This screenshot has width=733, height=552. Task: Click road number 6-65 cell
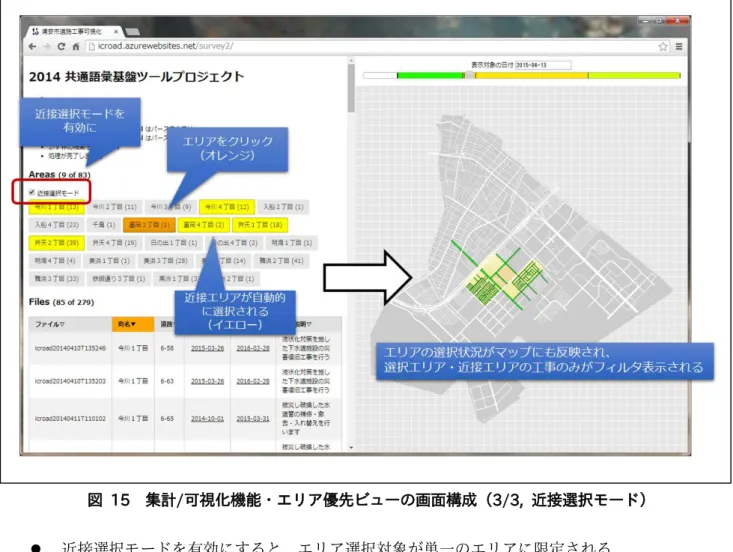(x=167, y=419)
